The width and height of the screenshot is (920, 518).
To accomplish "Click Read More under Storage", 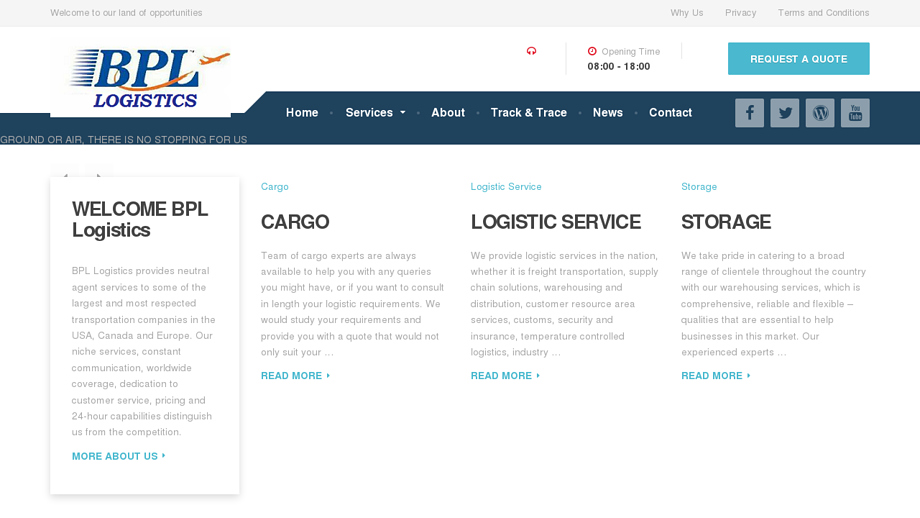I will pyautogui.click(x=715, y=376).
